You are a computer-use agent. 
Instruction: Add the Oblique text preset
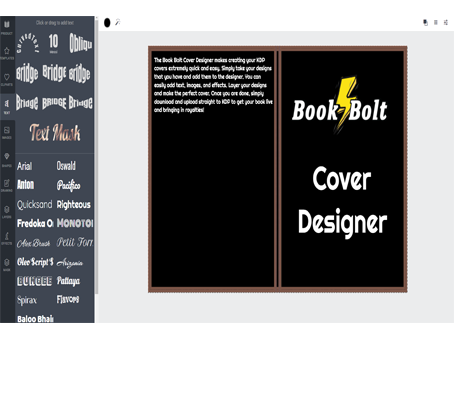coord(80,43)
